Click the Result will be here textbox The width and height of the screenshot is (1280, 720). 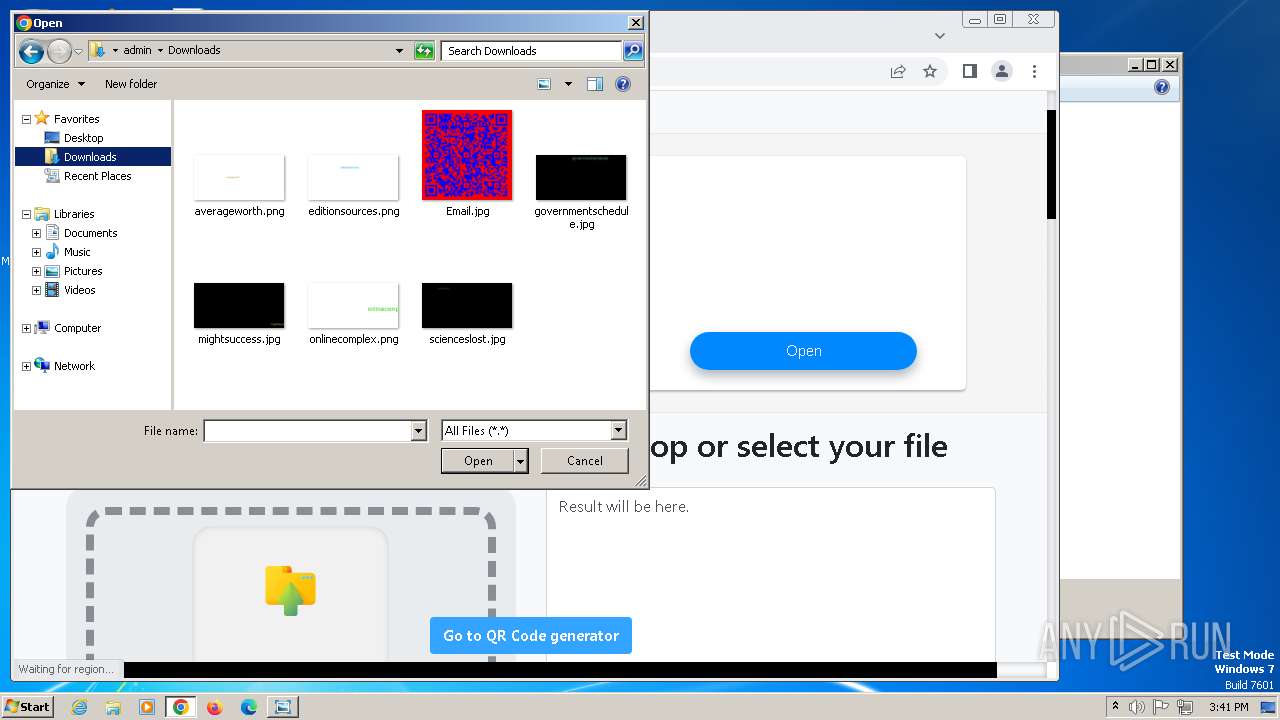pos(771,575)
